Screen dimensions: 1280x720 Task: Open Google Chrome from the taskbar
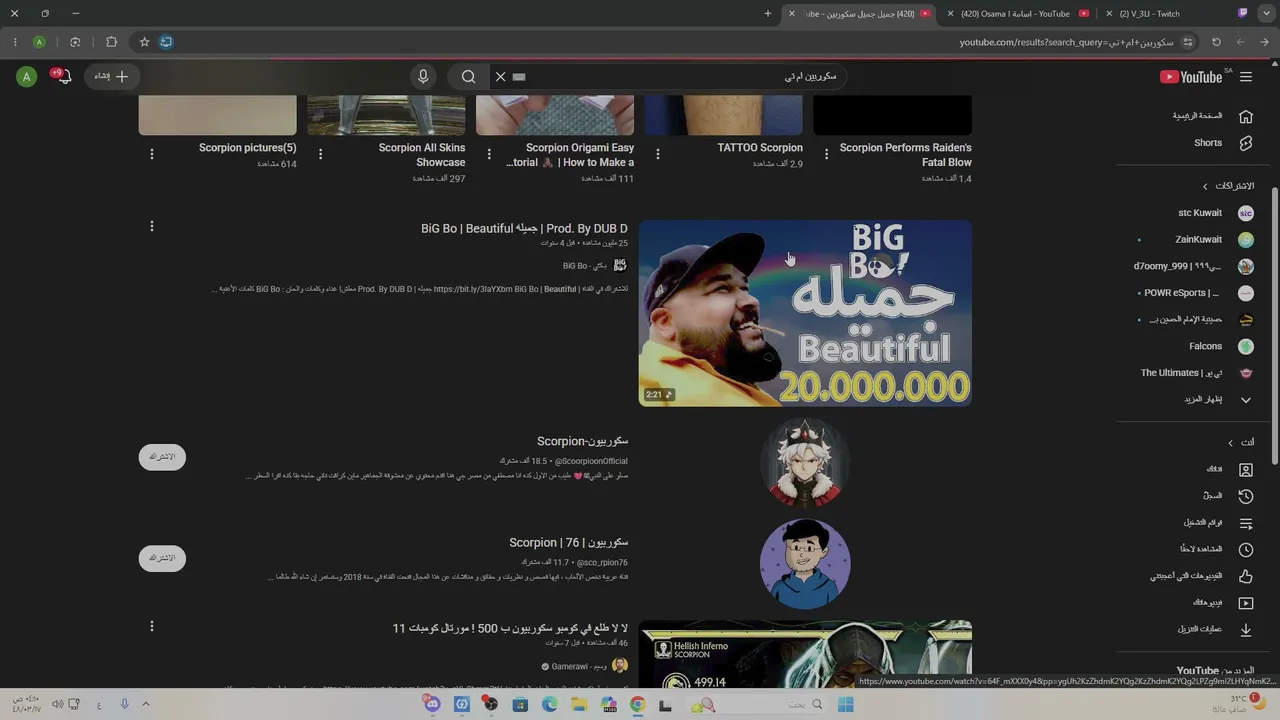637,705
